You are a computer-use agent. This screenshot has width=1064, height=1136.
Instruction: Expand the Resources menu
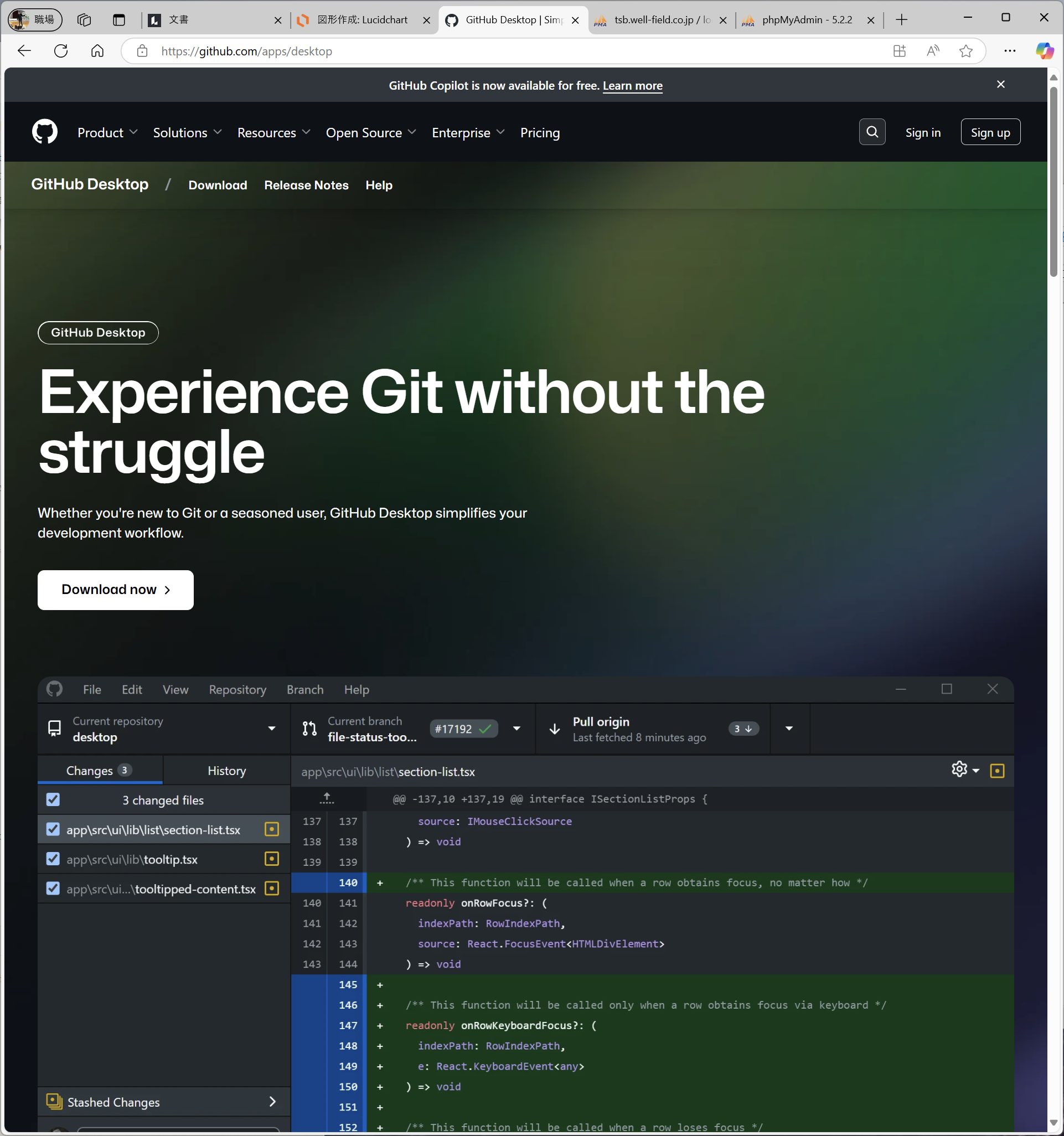click(273, 132)
